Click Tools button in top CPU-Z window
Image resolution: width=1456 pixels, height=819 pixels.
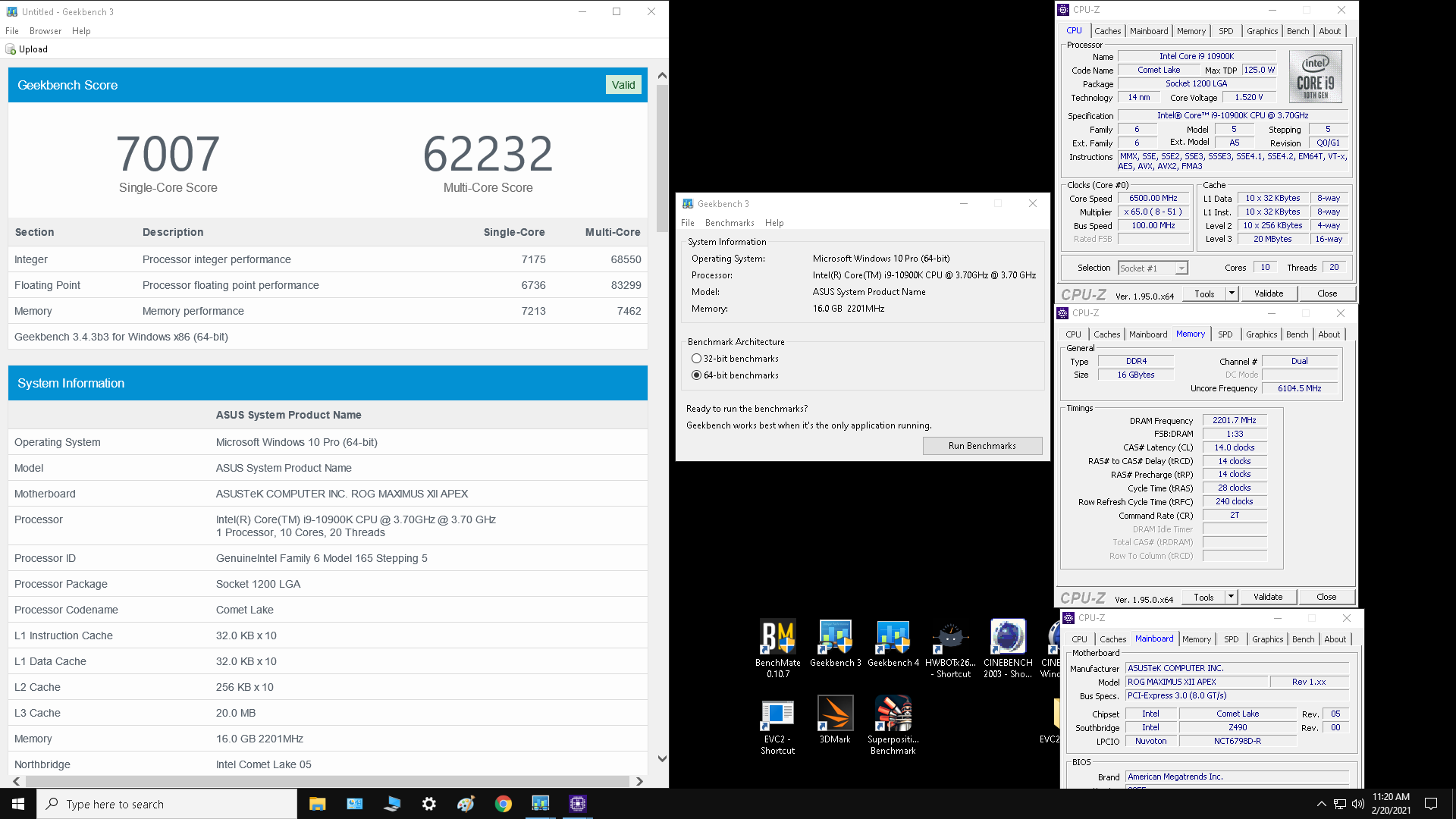1204,293
